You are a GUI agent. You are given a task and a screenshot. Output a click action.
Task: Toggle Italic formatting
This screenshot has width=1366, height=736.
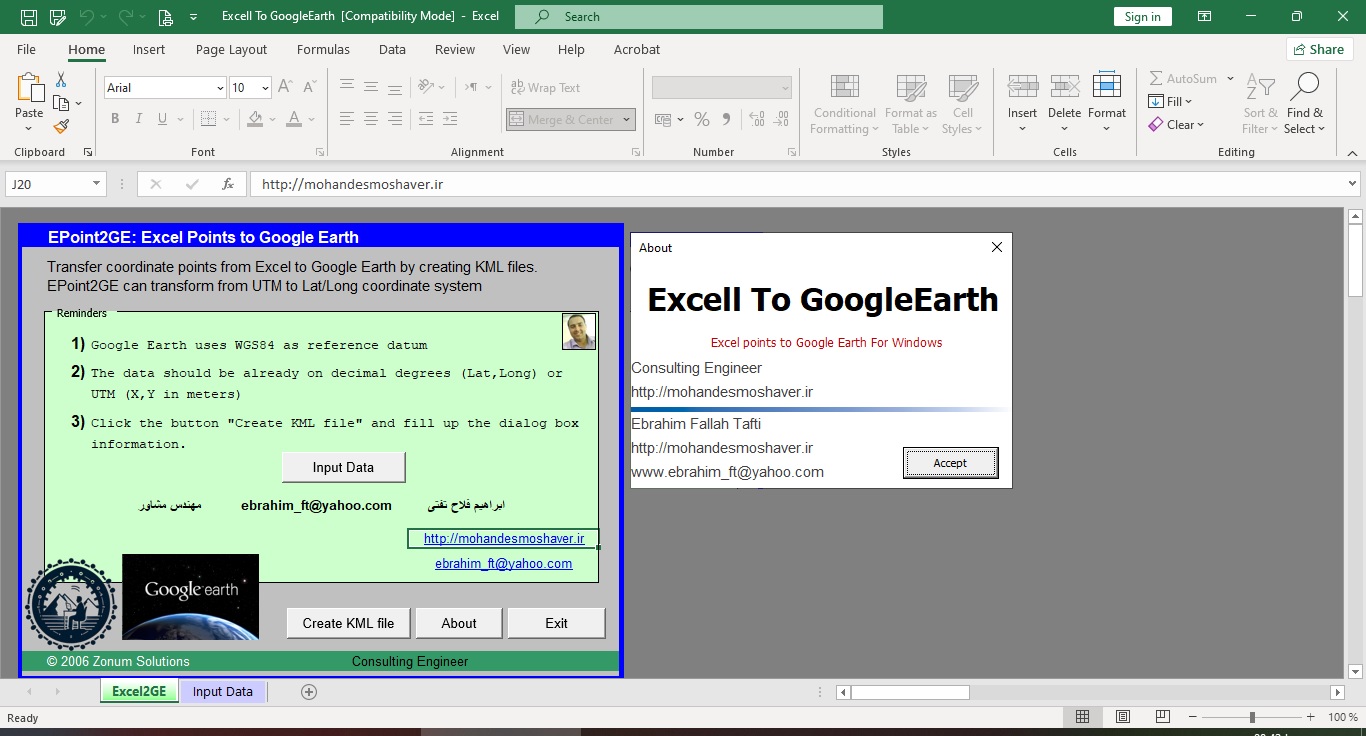point(139,119)
